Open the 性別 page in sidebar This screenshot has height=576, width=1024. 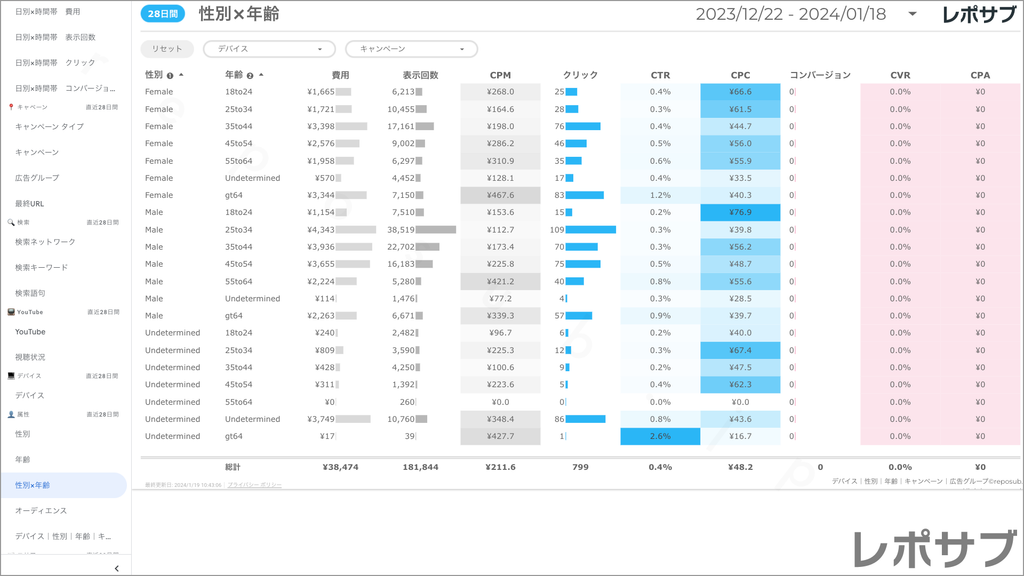click(23, 434)
